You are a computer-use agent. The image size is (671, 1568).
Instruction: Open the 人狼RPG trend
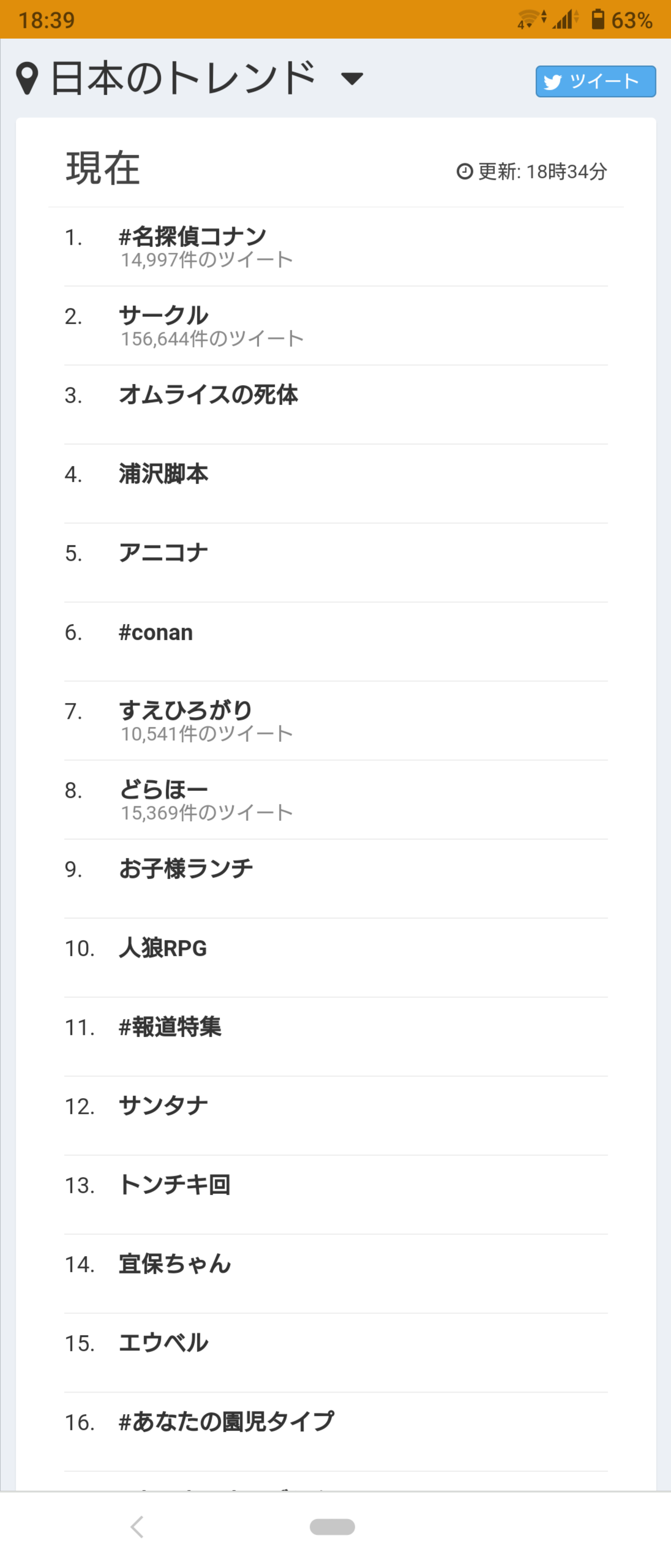pyautogui.click(x=163, y=948)
